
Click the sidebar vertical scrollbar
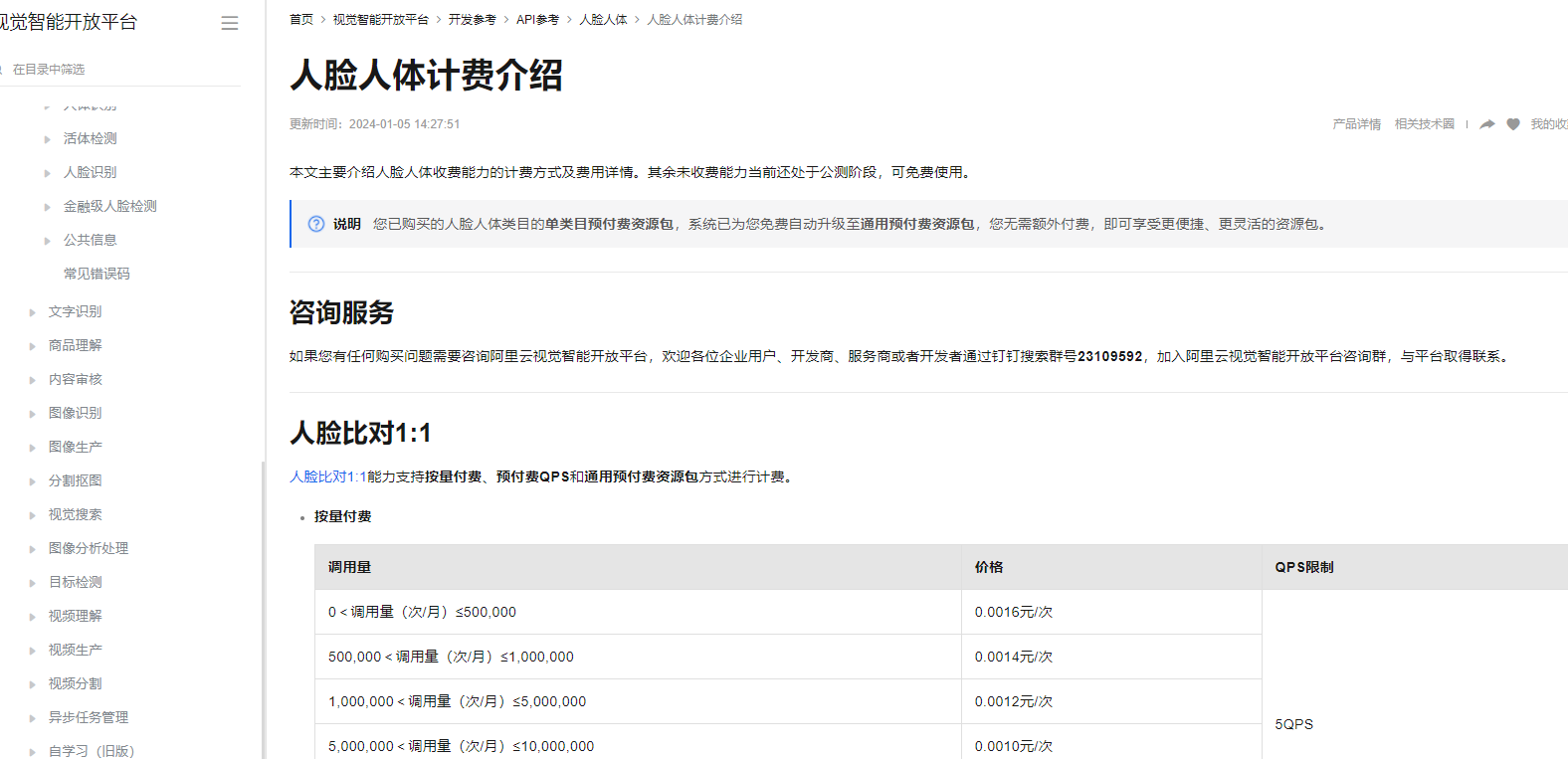click(263, 609)
